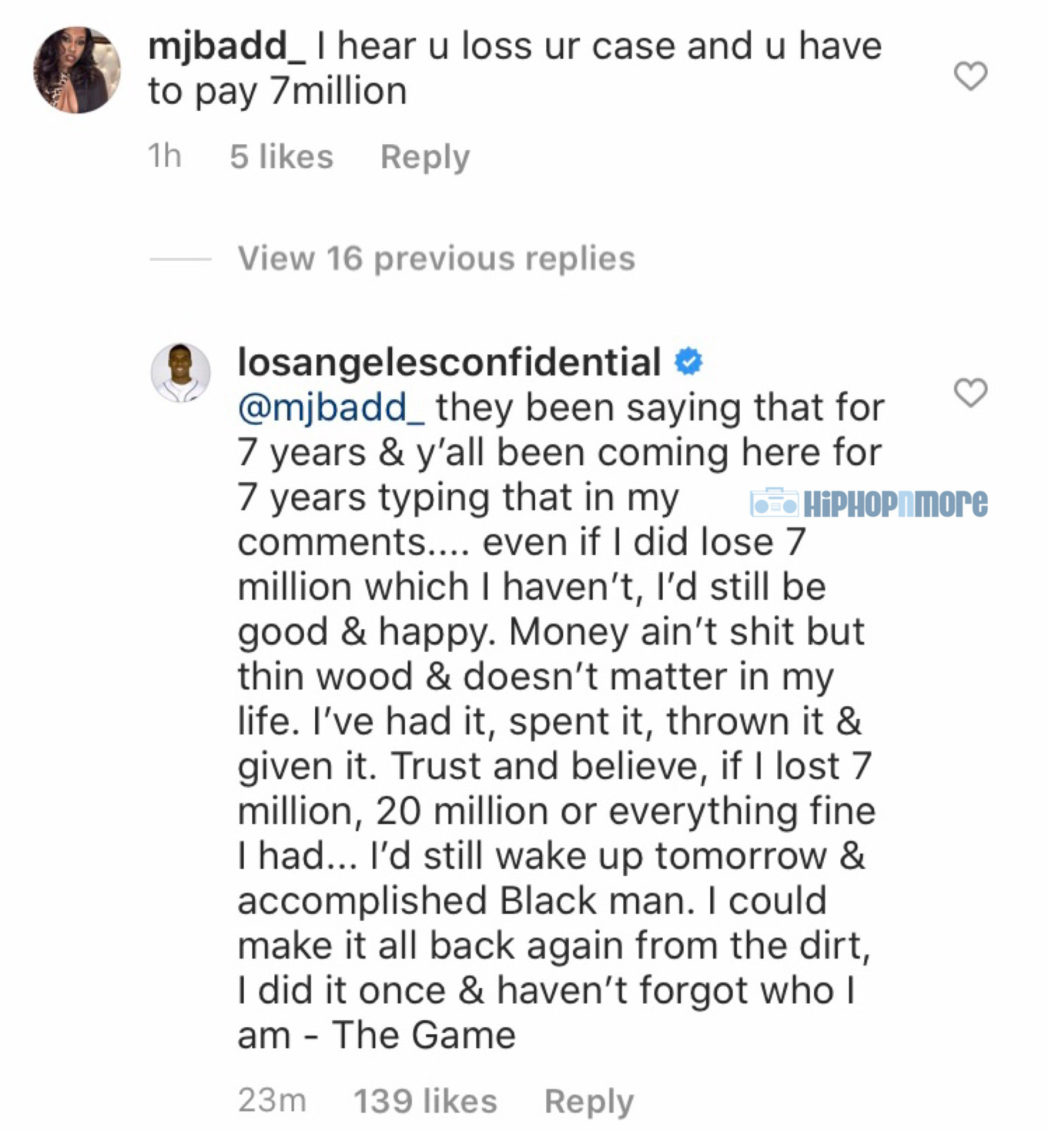Select the "pay 7million" comment text

(300, 92)
